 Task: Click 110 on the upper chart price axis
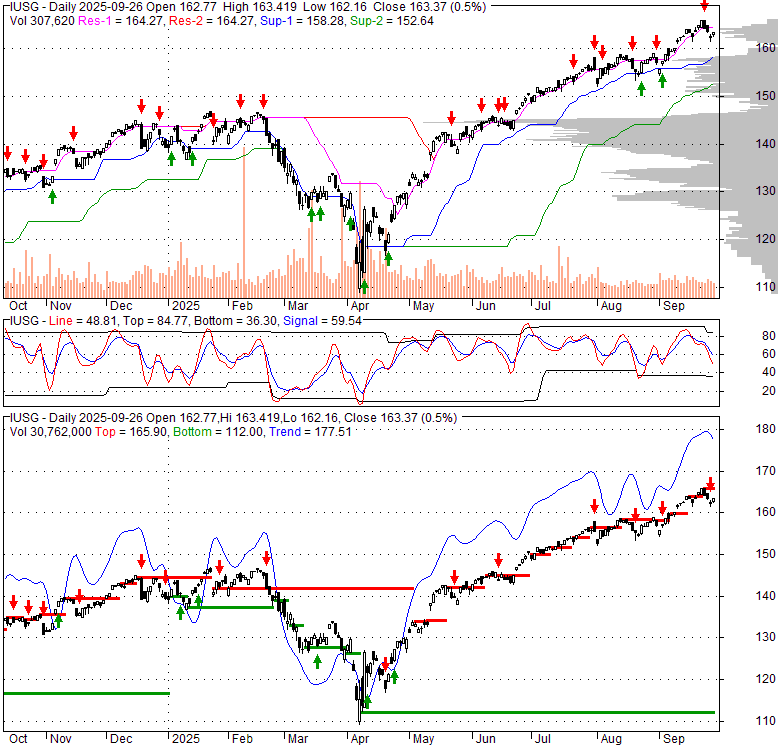tap(765, 286)
